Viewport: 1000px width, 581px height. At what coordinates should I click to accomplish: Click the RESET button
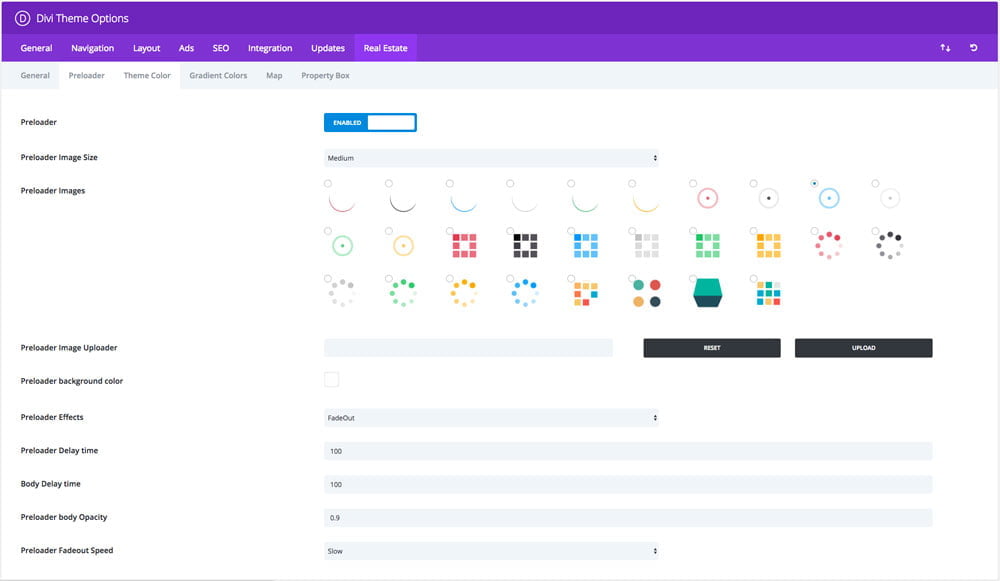[x=712, y=348]
